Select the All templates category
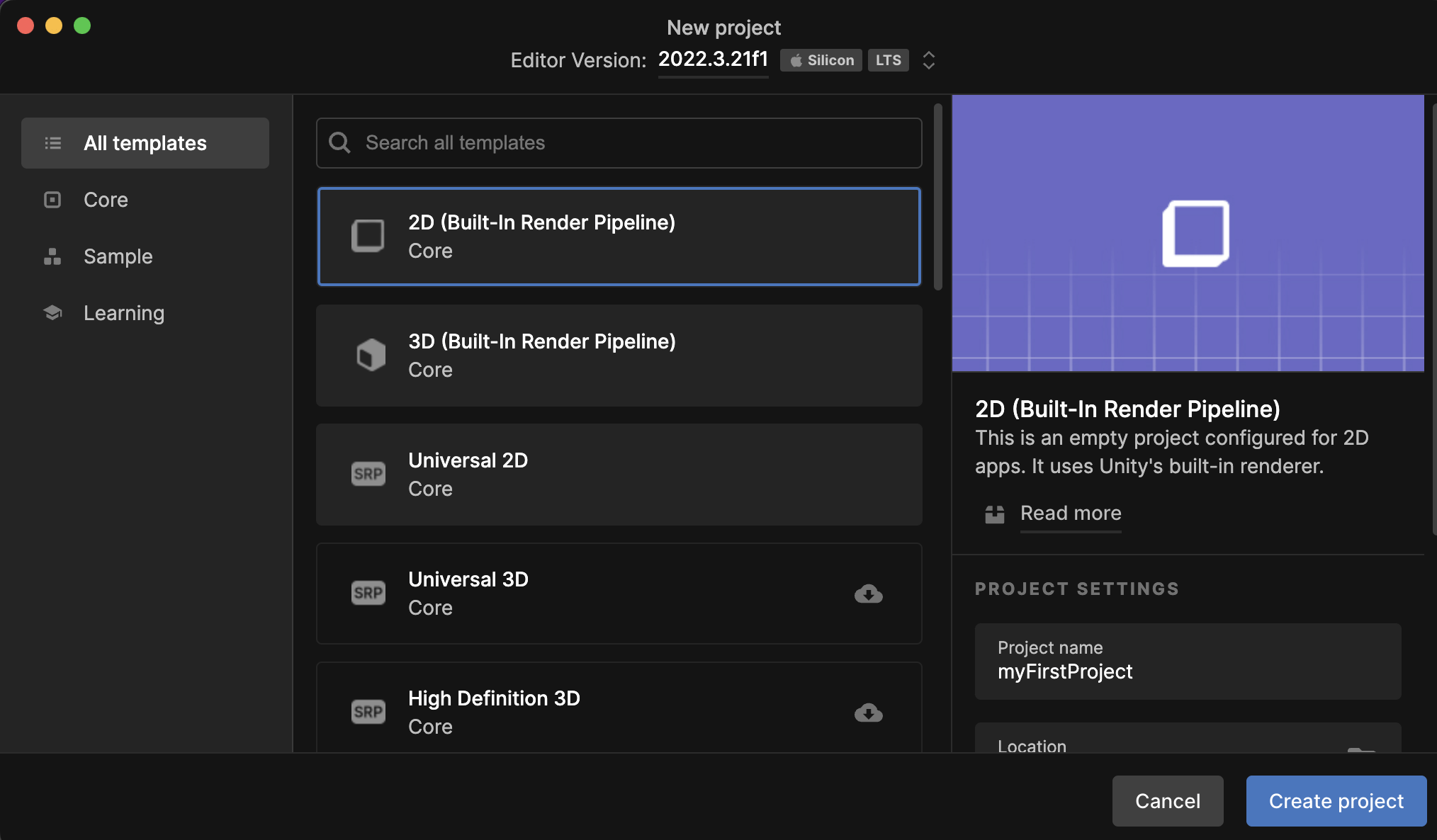This screenshot has height=840, width=1437. tap(145, 143)
